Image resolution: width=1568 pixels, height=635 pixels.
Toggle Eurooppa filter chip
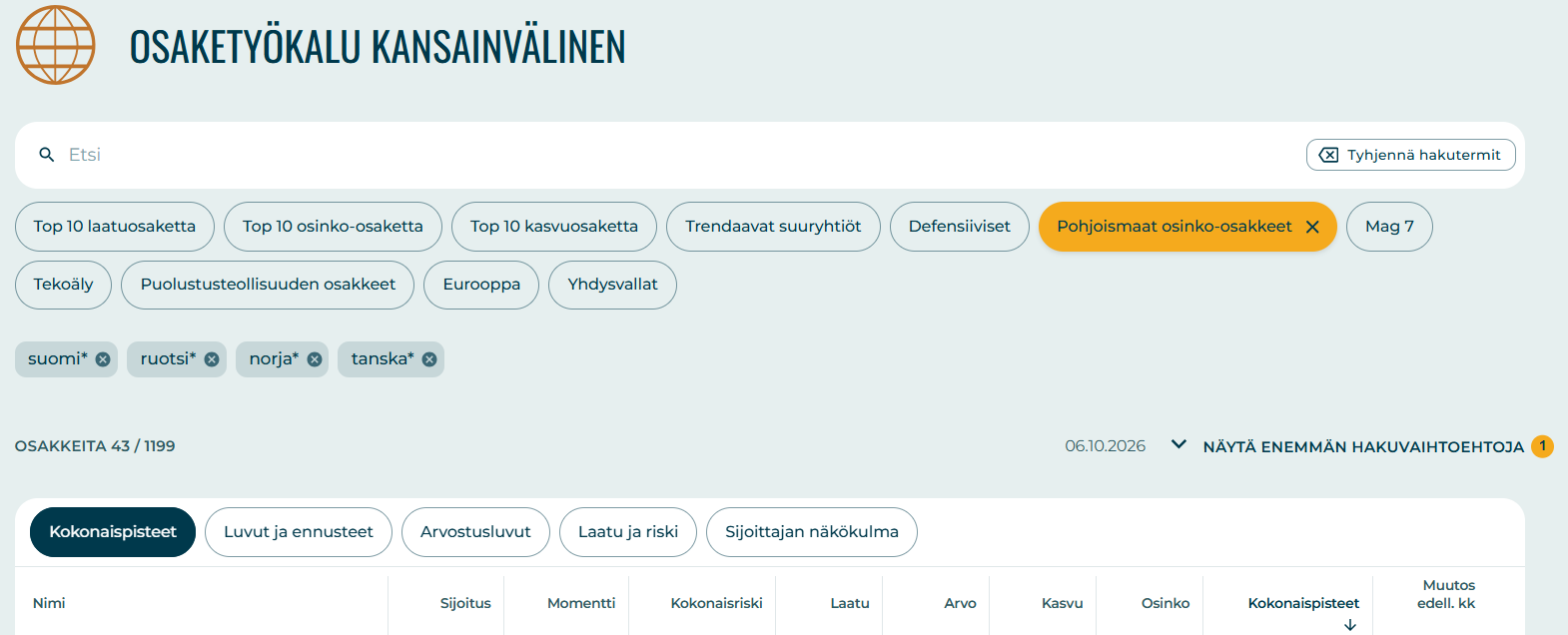pyautogui.click(x=481, y=285)
